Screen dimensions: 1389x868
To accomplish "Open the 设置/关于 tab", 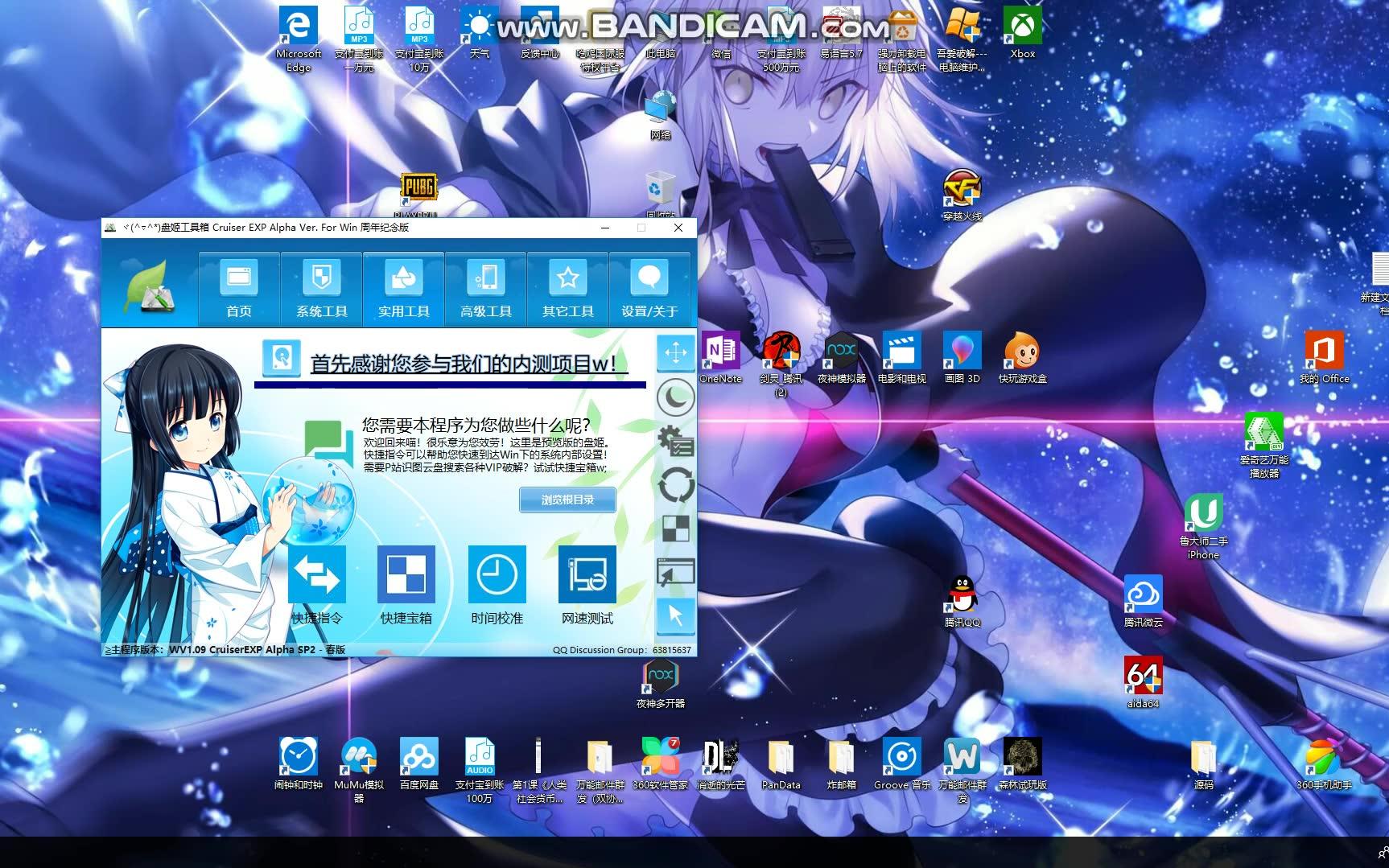I will pyautogui.click(x=649, y=289).
